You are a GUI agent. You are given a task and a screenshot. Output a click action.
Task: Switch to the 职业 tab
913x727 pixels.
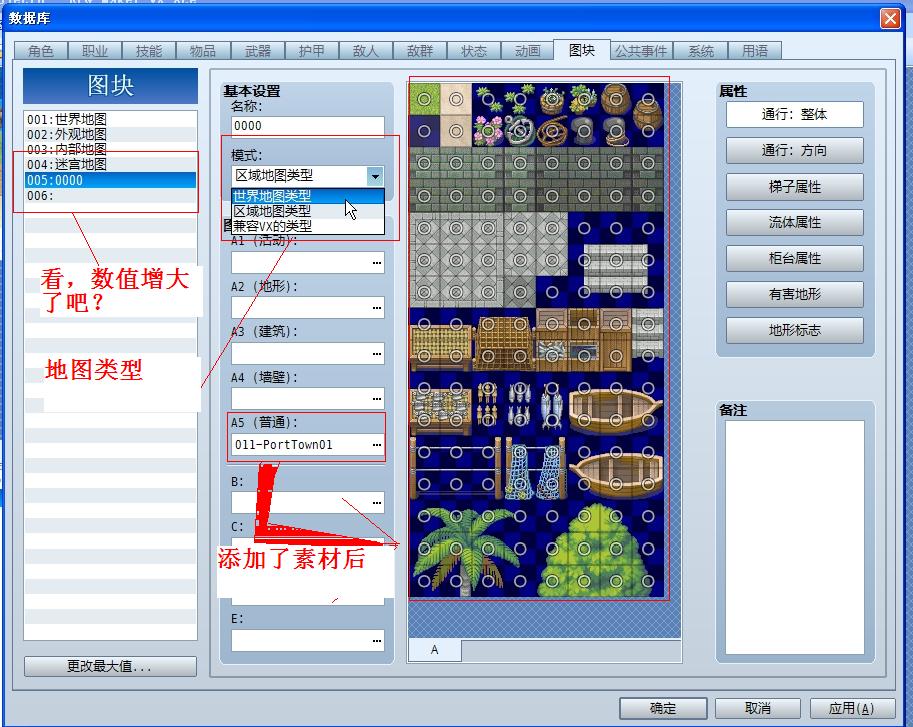tap(95, 51)
